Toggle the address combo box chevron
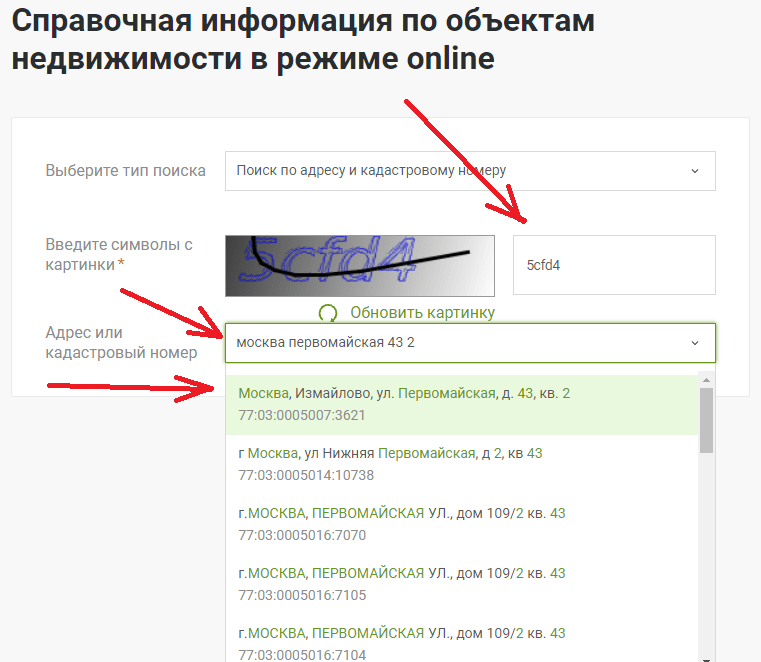761x662 pixels. click(x=695, y=343)
